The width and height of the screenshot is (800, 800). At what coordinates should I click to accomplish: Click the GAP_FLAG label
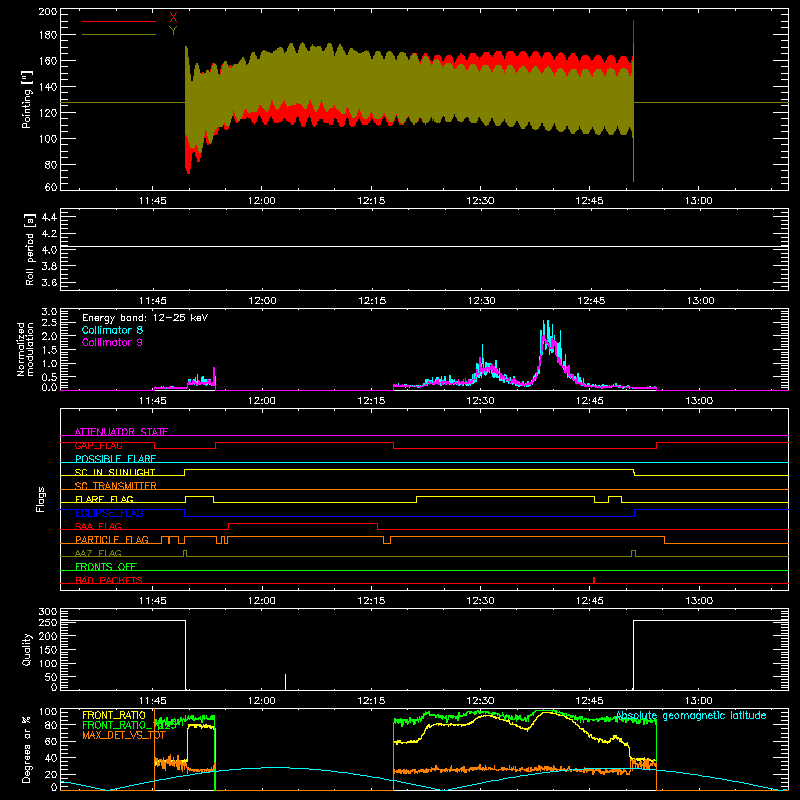pyautogui.click(x=98, y=445)
